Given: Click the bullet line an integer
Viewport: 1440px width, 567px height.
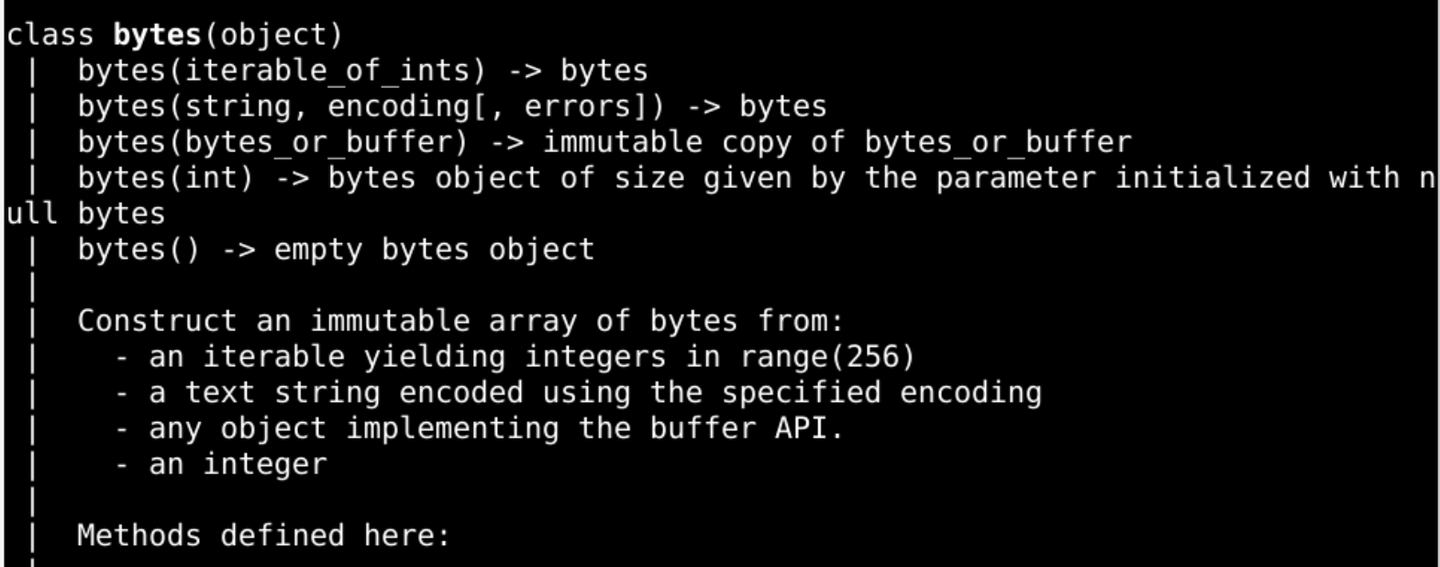Looking at the screenshot, I should point(220,464).
